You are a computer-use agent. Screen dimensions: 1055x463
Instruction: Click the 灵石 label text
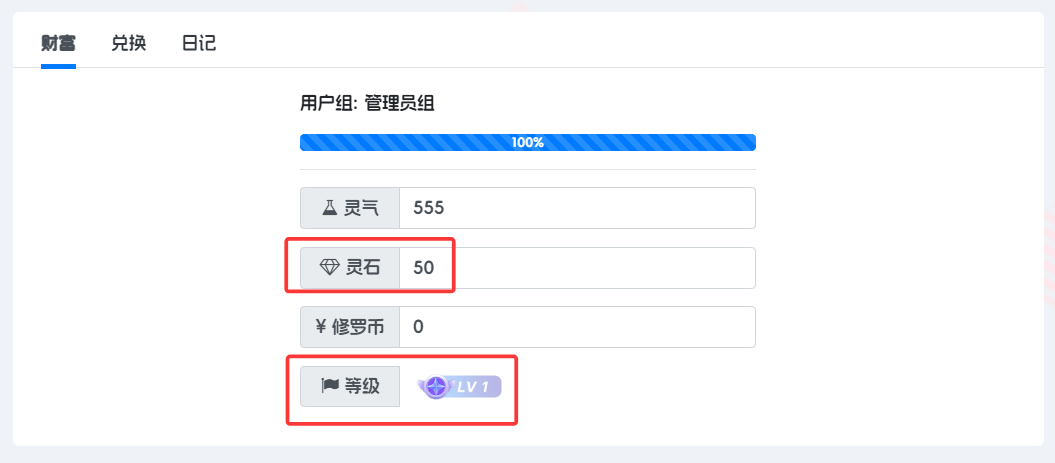(x=363, y=268)
